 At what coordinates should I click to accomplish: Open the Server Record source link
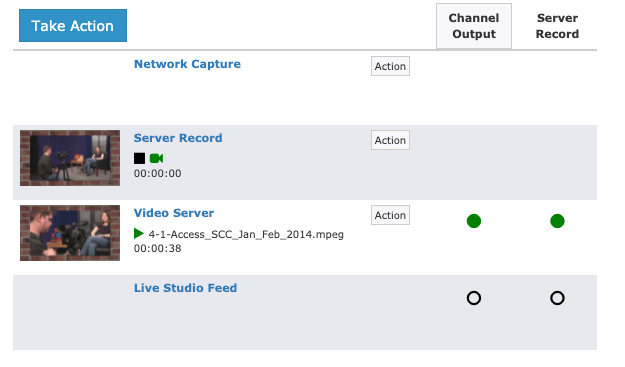[x=178, y=138]
